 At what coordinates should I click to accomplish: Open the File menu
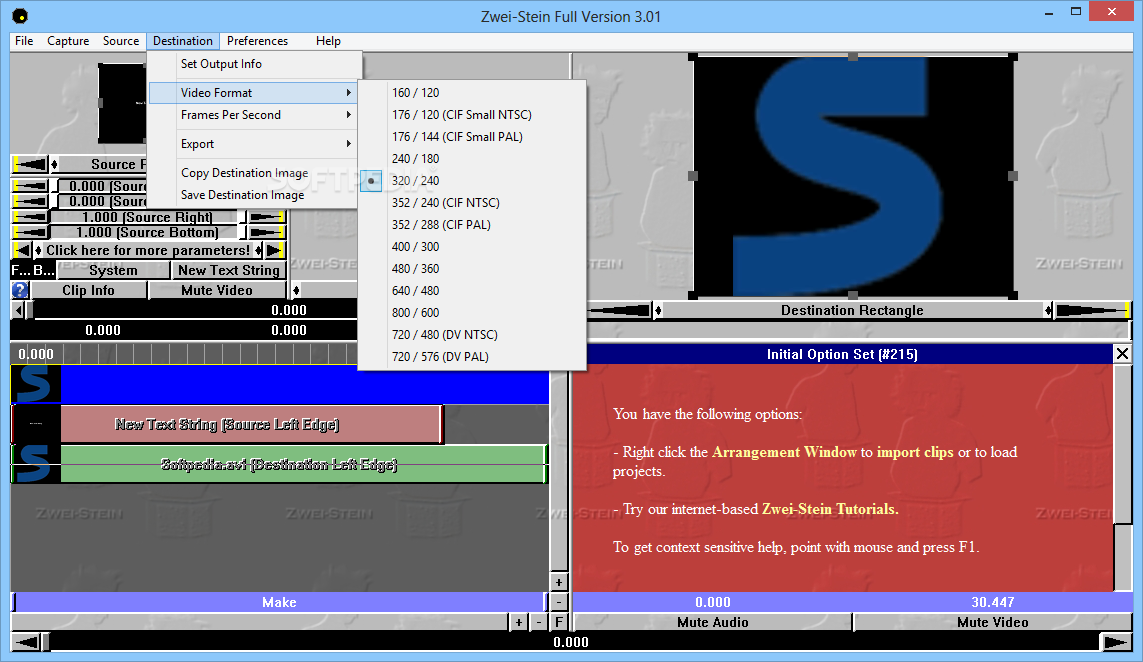[x=24, y=41]
